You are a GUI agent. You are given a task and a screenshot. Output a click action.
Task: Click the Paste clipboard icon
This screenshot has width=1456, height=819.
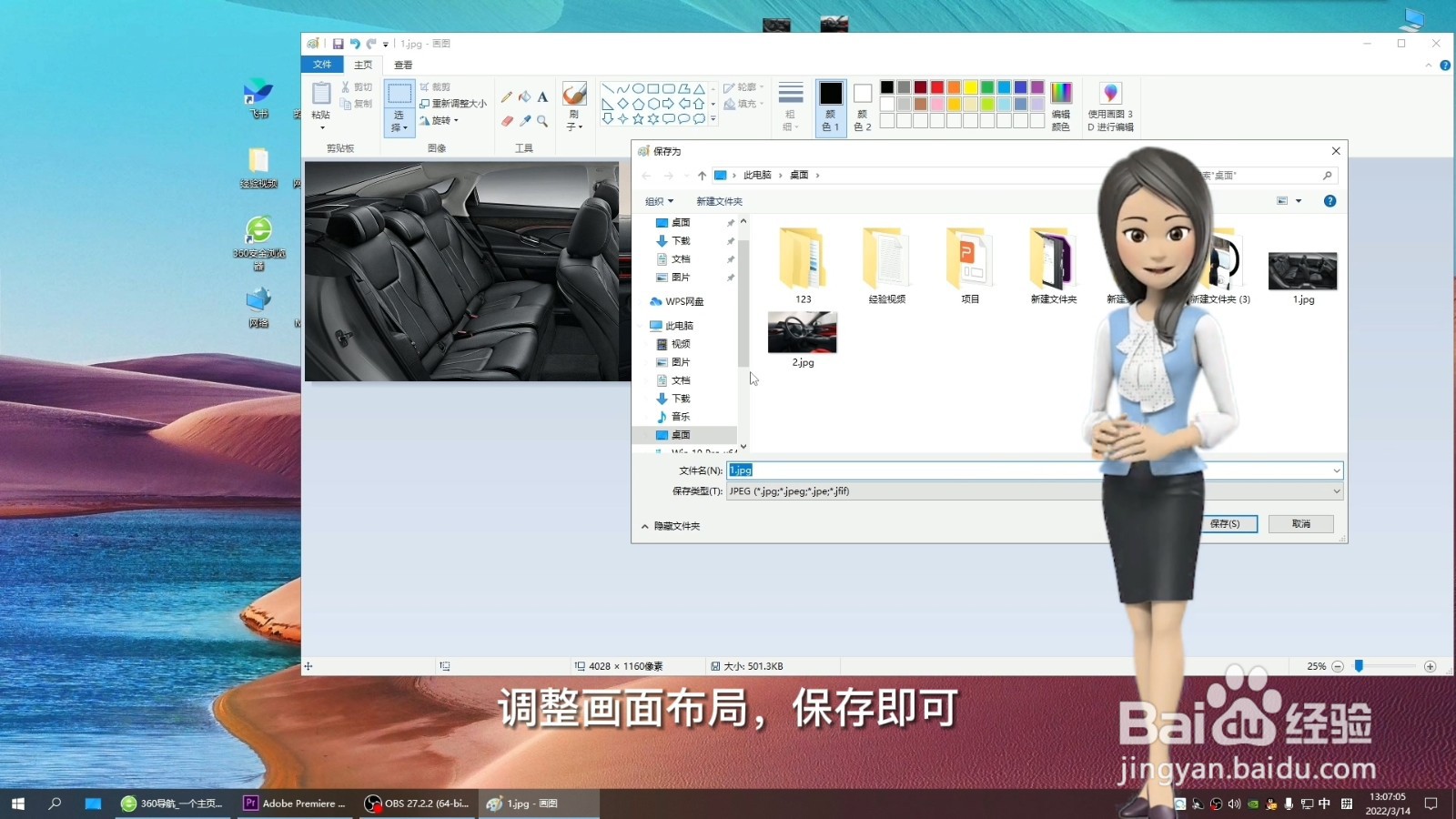coord(321,93)
